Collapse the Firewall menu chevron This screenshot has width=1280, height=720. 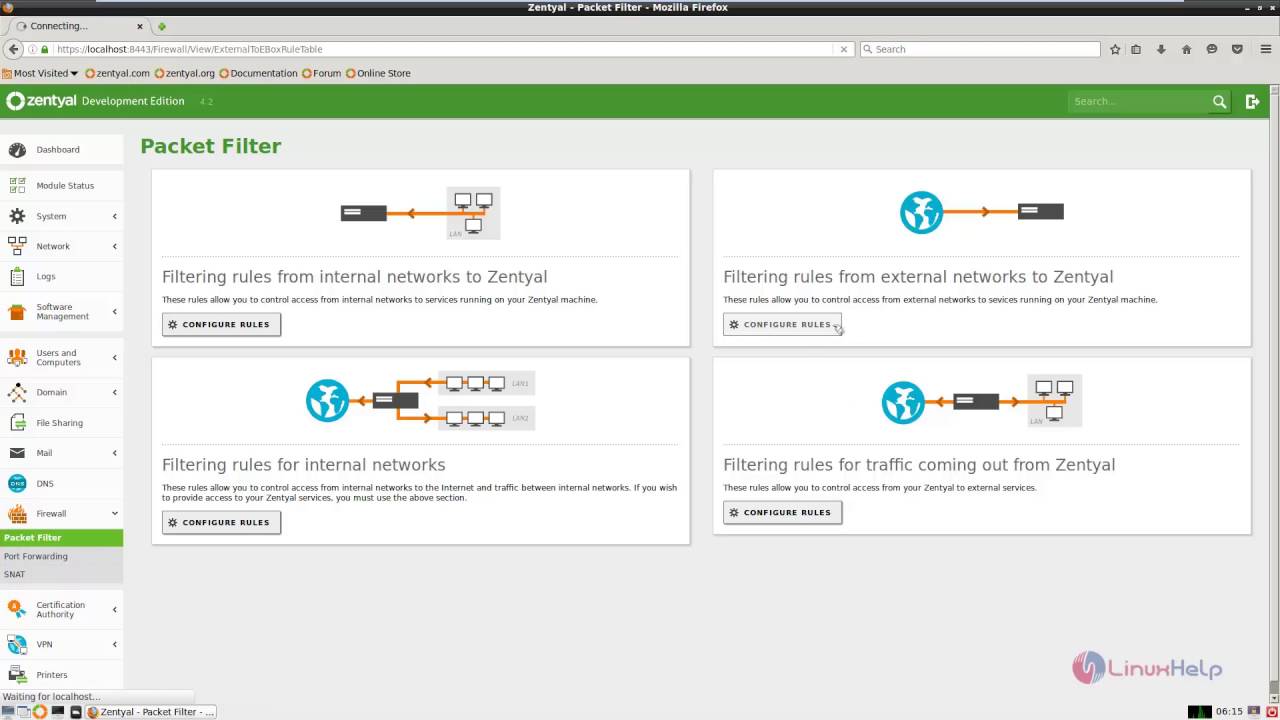[x=114, y=514]
